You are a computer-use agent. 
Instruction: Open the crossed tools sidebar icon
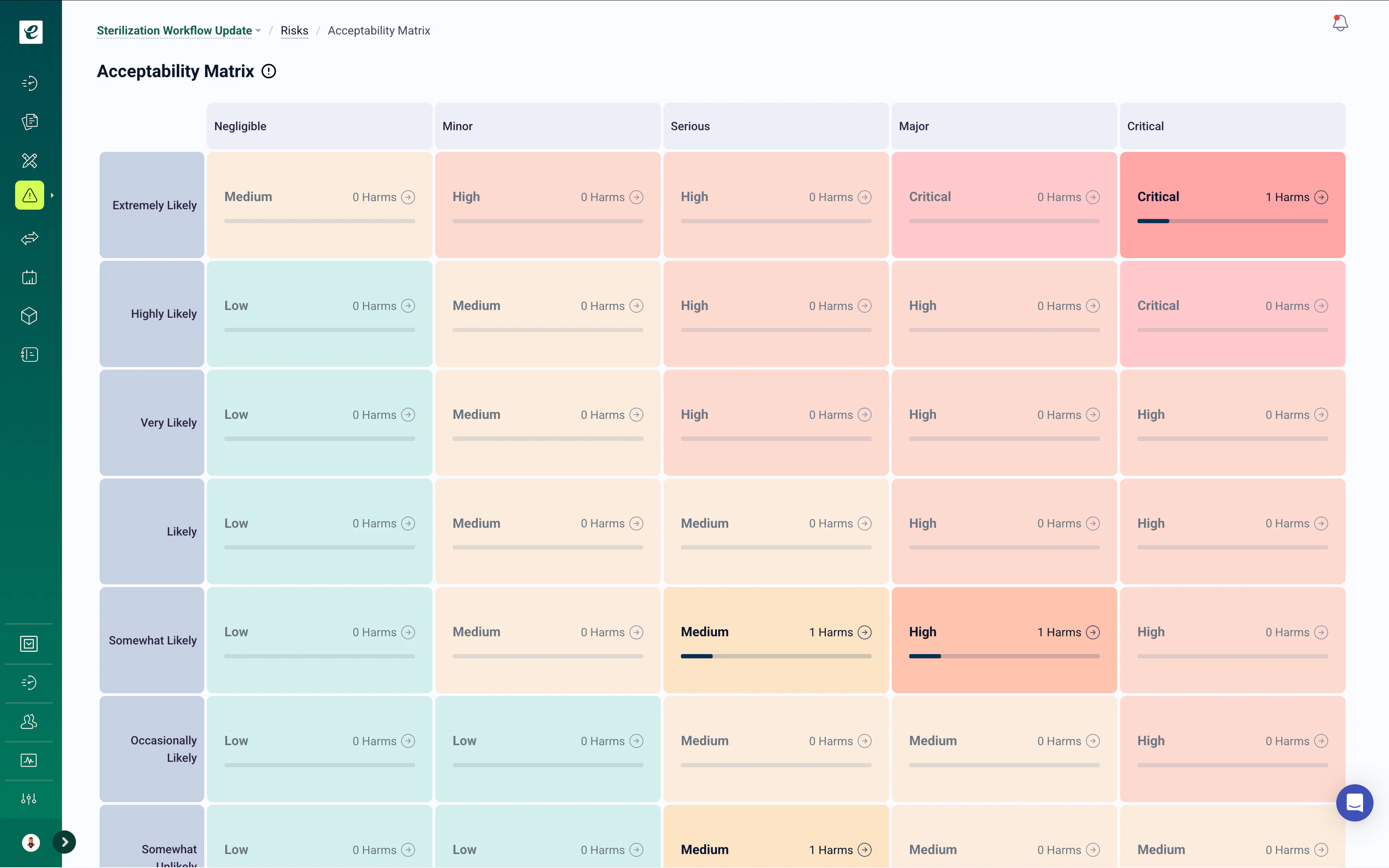point(30,160)
